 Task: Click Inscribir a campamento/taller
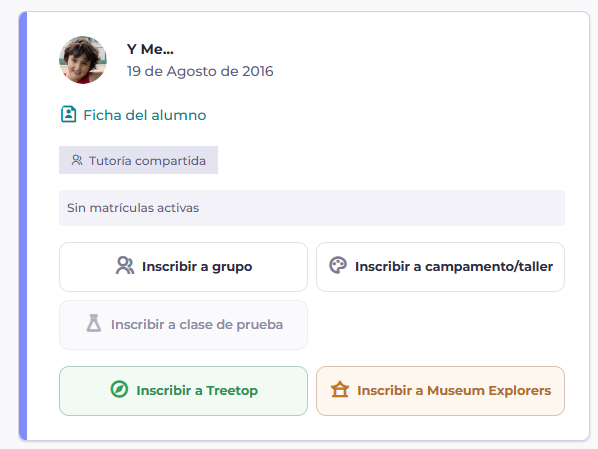(x=440, y=267)
